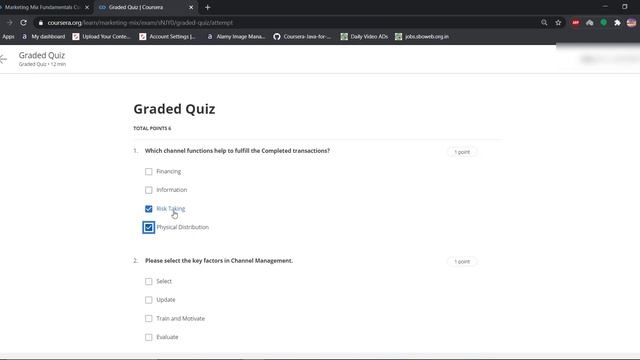Switch to Marketing Mix Fundamentals tab

pyautogui.click(x=43, y=7)
